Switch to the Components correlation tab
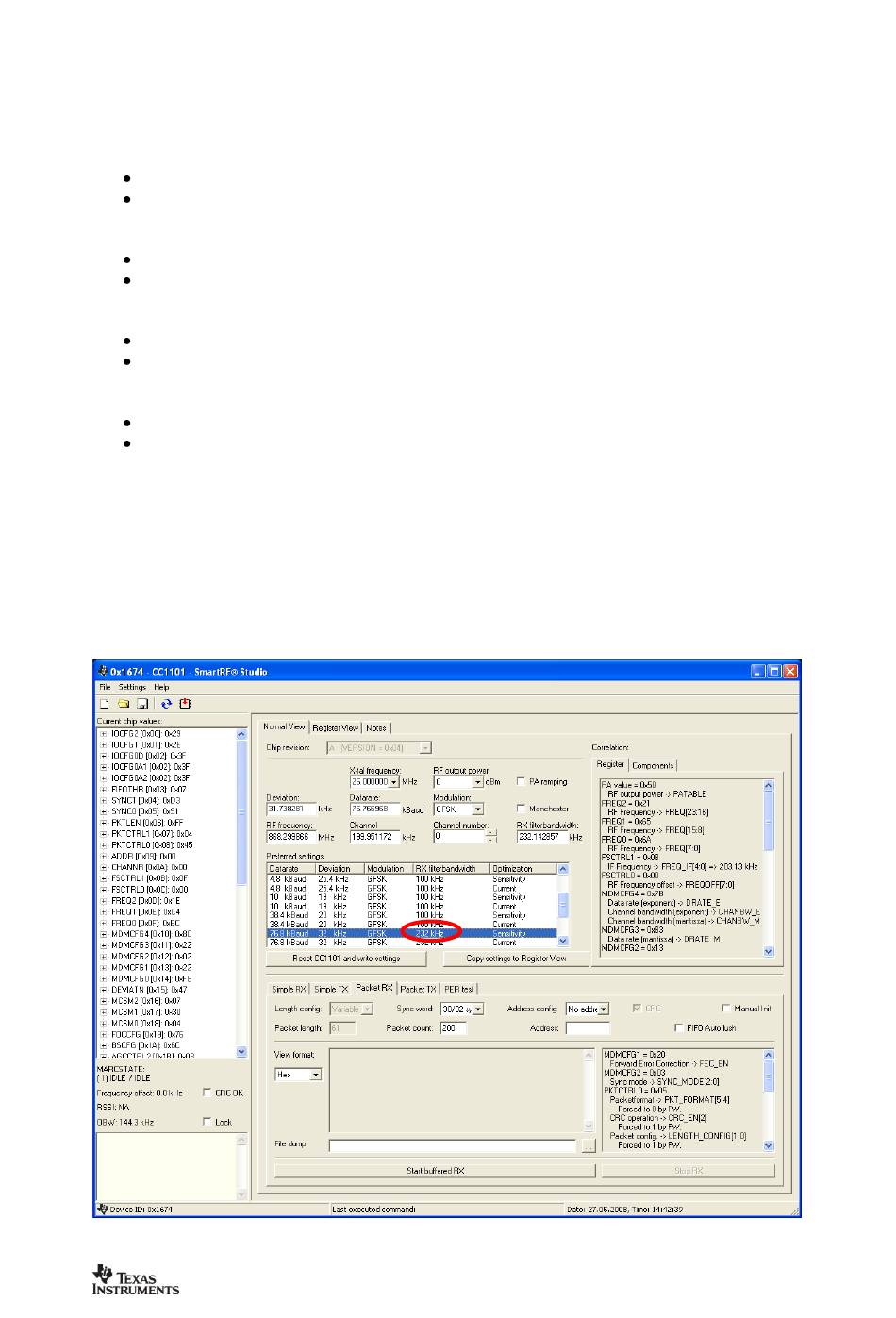This screenshot has width=896, height=1318. 653,765
